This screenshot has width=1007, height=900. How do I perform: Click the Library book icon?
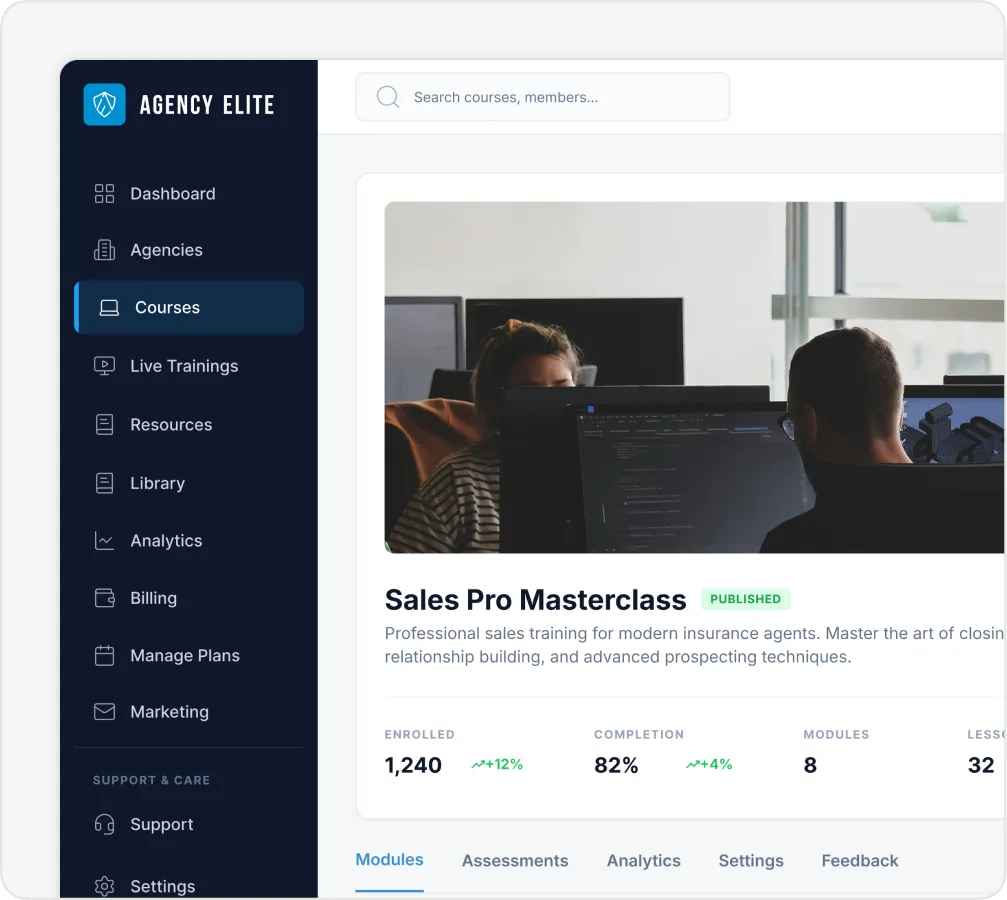pyautogui.click(x=104, y=483)
